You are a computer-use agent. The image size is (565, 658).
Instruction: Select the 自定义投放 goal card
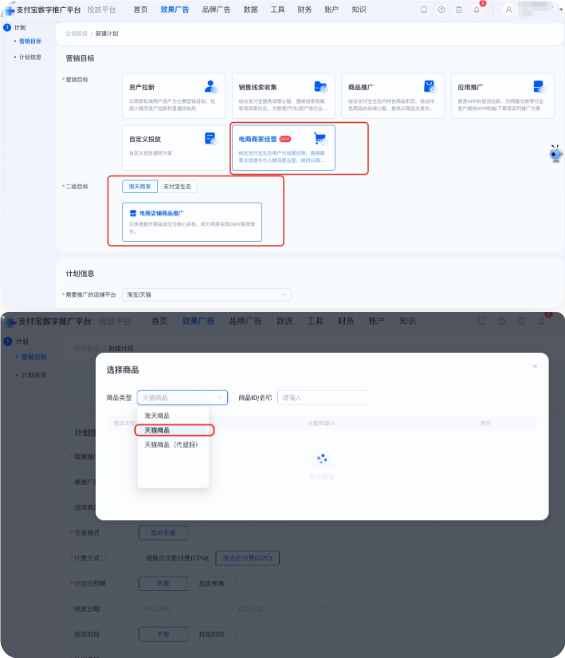coord(174,148)
